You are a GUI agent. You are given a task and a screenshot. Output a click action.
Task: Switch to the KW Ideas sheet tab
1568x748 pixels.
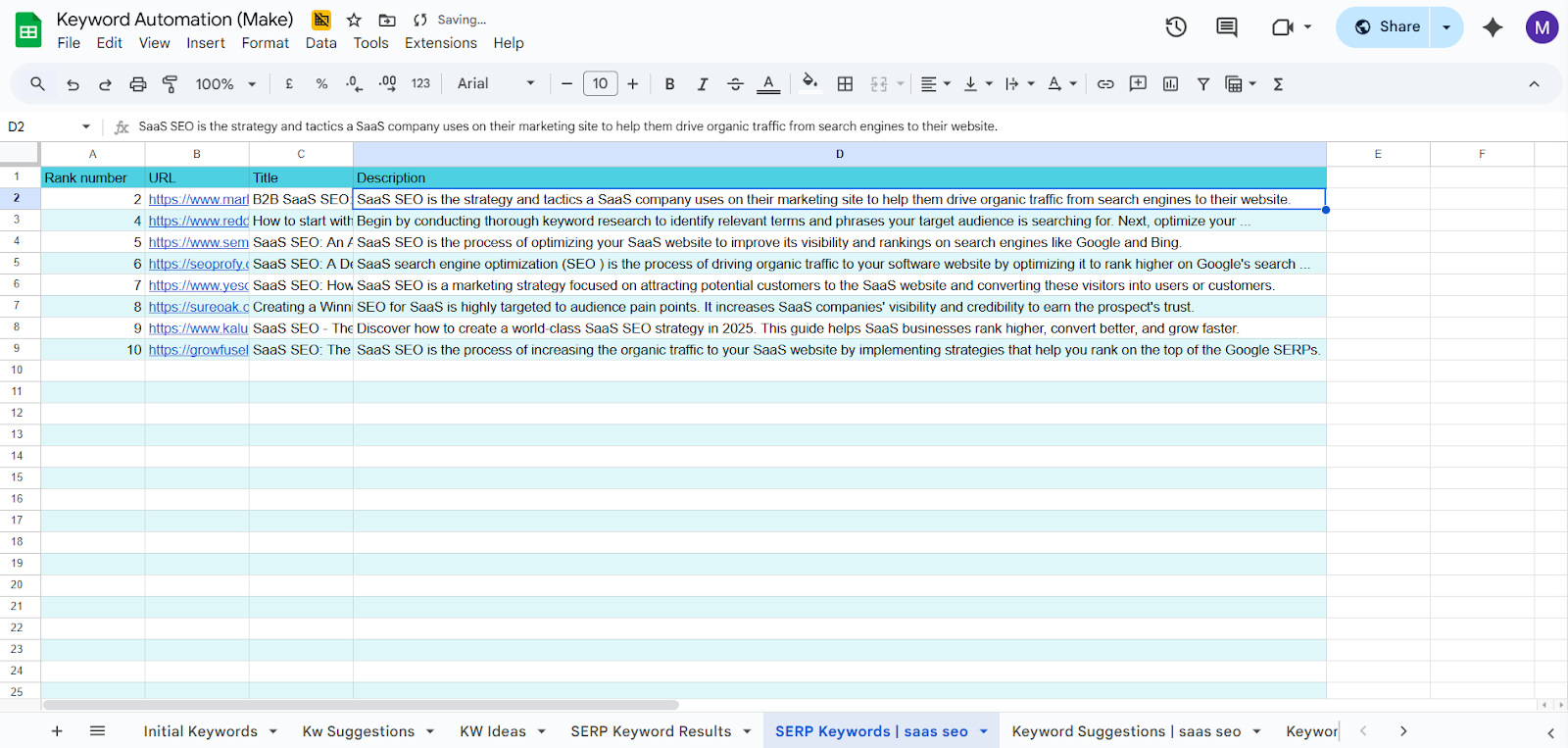coord(493,731)
